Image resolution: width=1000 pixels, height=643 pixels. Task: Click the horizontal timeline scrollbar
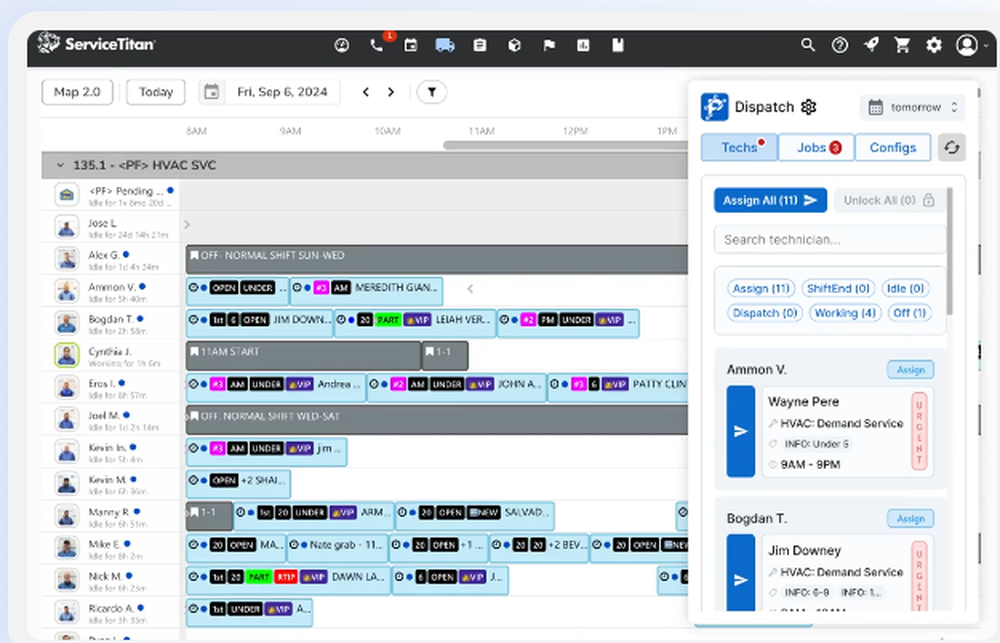[x=566, y=145]
